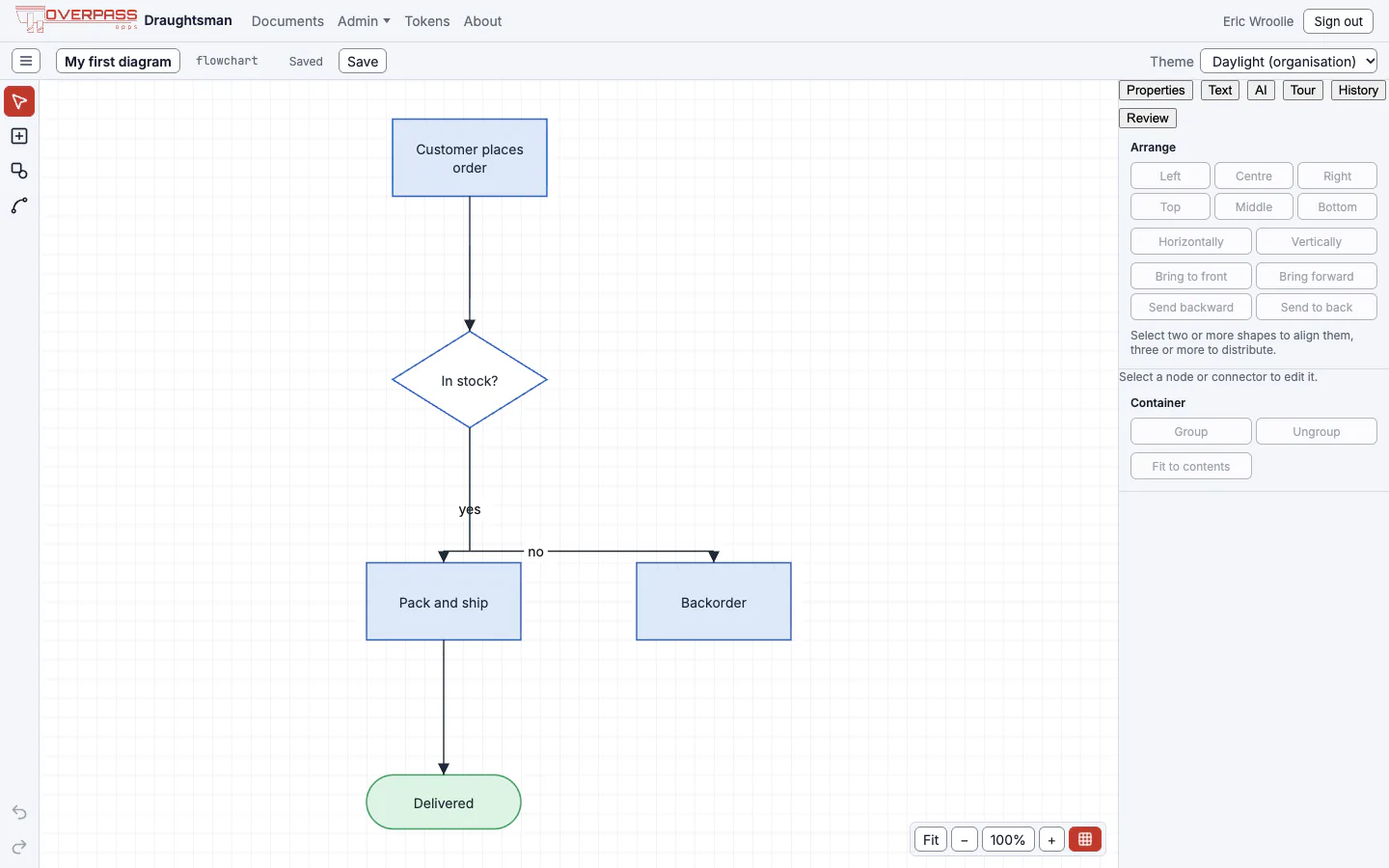Screen dimensions: 1389x868
Task: Expand the Admin menu
Action: 364,20
